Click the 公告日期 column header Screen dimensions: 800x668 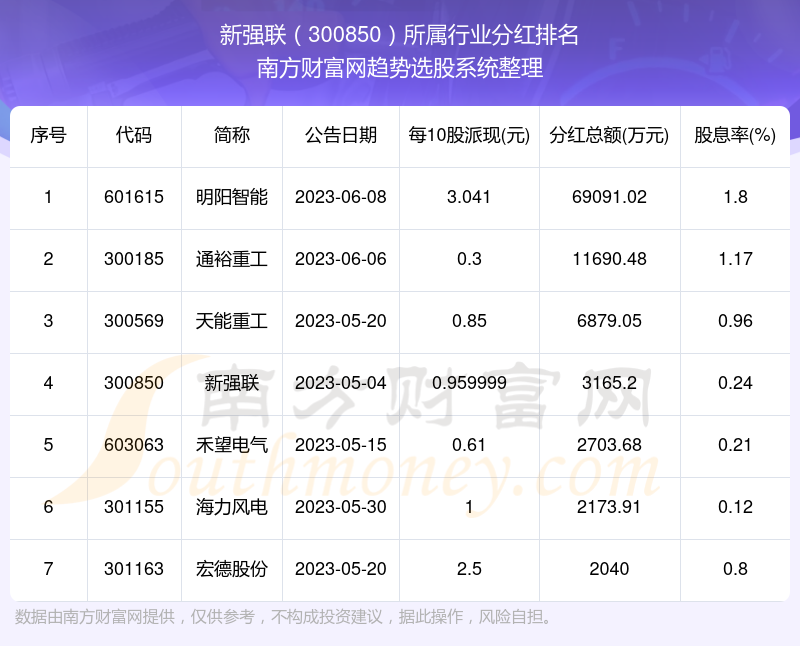341,136
